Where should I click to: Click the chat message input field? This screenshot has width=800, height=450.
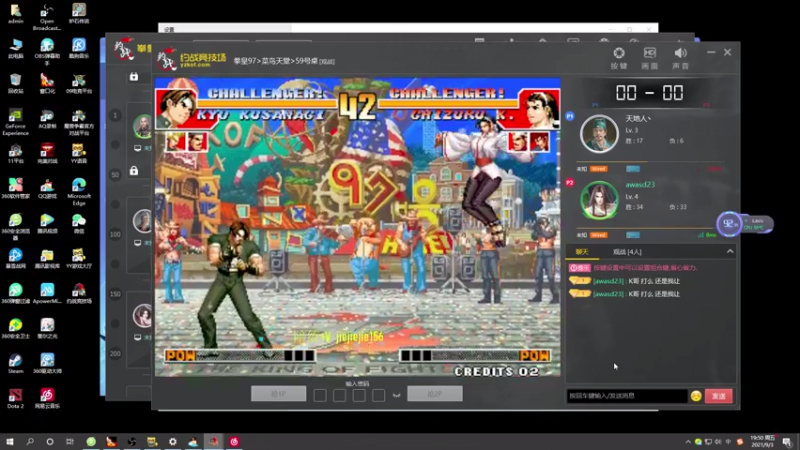[x=627, y=396]
